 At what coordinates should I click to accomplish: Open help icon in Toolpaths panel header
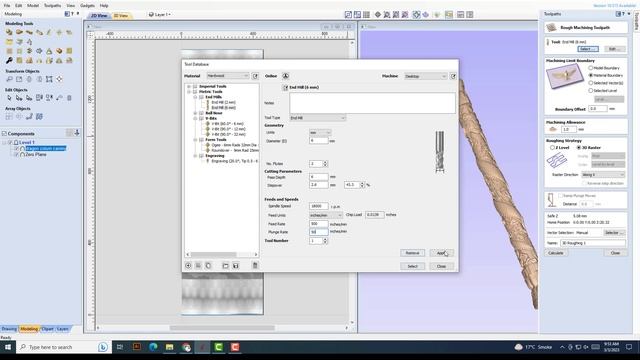click(x=623, y=14)
